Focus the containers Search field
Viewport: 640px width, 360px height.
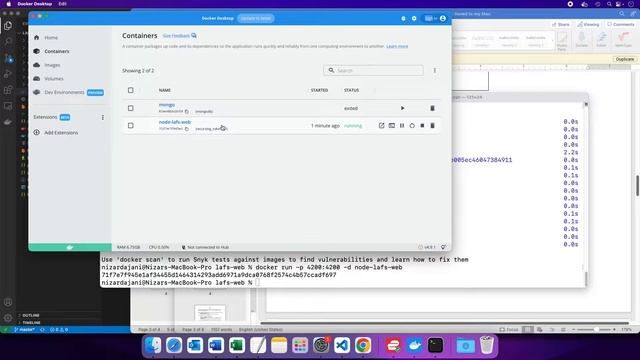(373, 71)
